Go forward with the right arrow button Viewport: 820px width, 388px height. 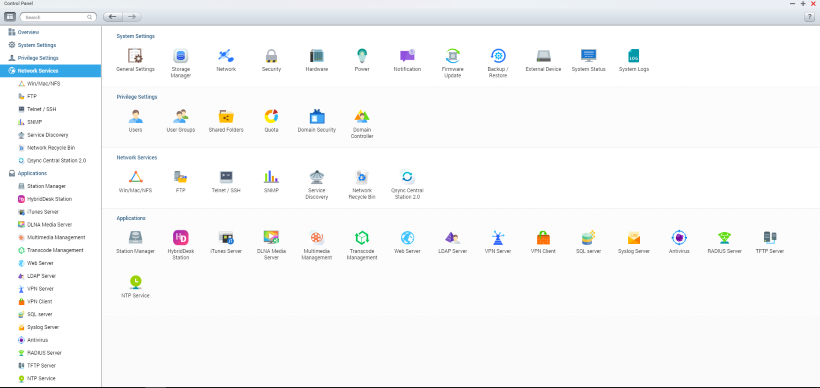pos(132,17)
